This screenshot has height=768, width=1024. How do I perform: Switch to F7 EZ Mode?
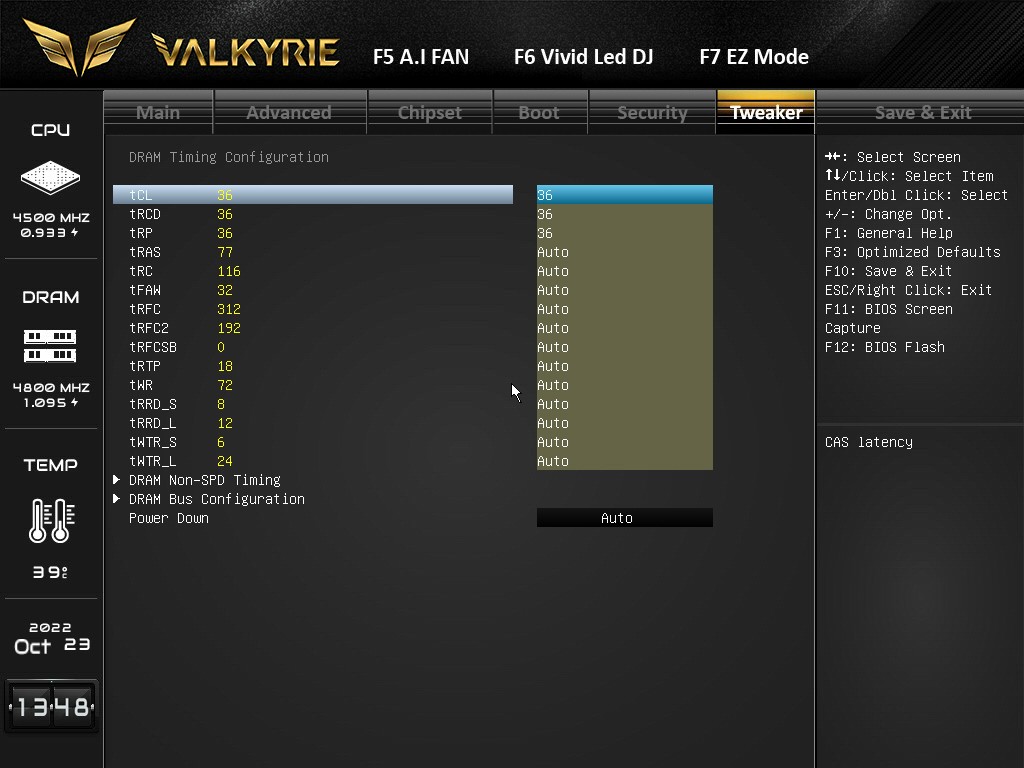pos(754,57)
